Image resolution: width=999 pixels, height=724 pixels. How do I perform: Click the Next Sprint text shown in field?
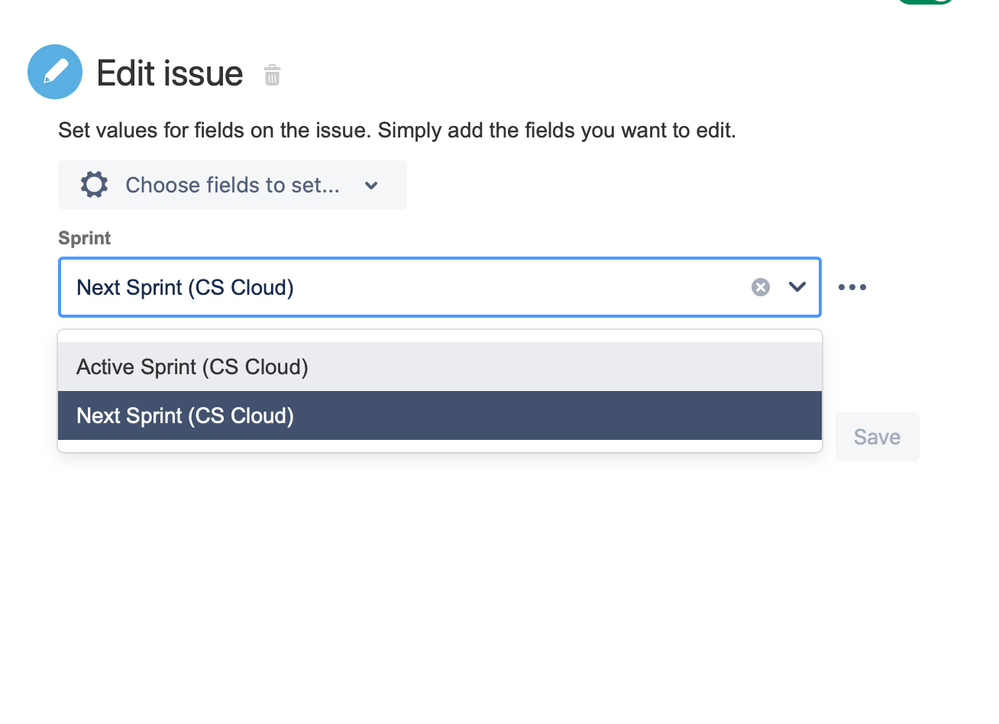tap(185, 287)
